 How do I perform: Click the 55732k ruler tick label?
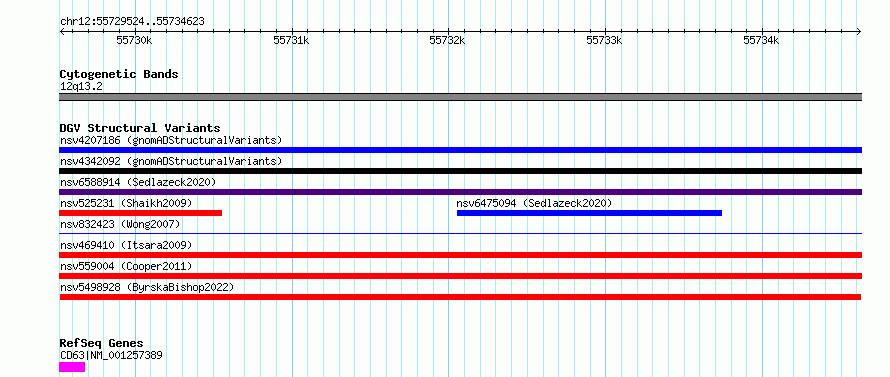click(x=447, y=40)
